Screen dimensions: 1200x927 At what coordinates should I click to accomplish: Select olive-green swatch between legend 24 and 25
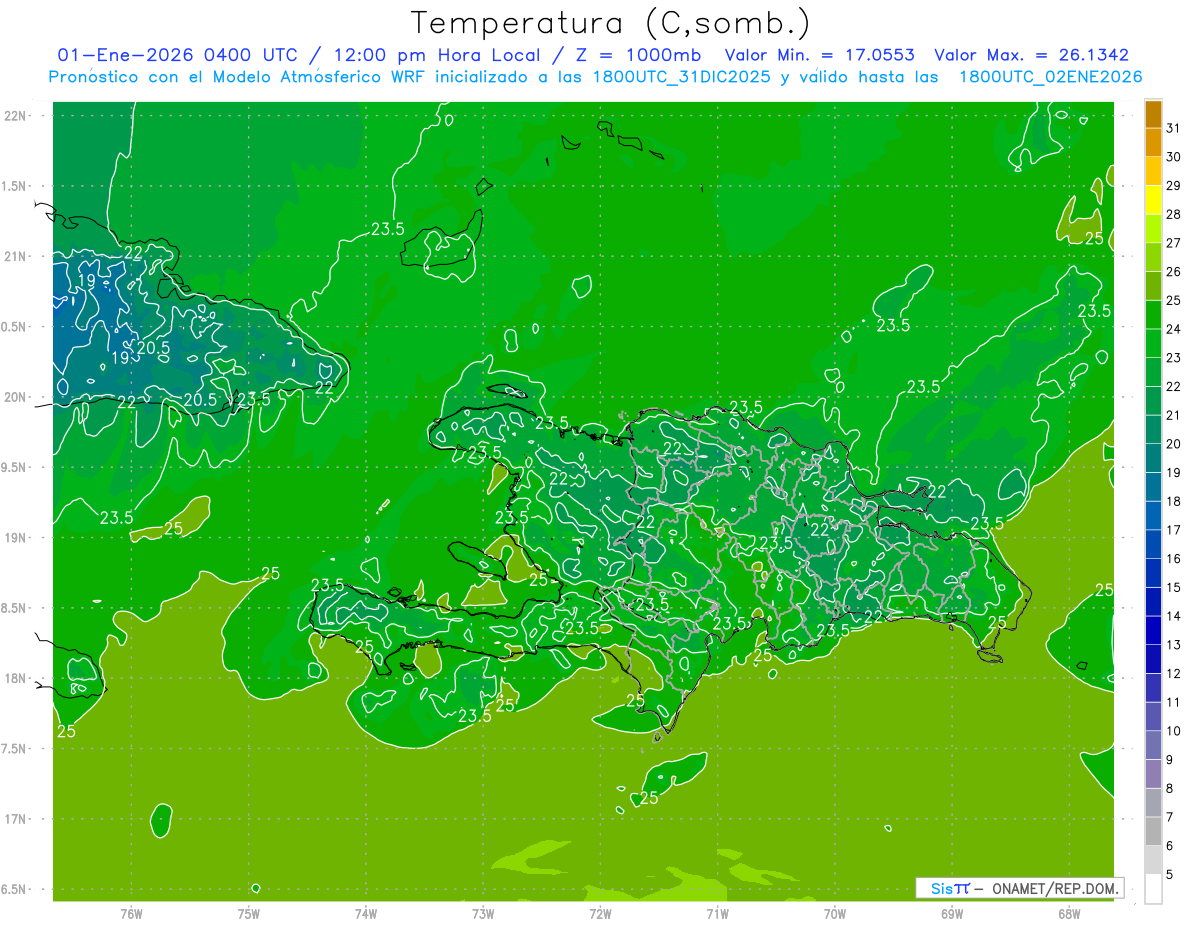1153,314
